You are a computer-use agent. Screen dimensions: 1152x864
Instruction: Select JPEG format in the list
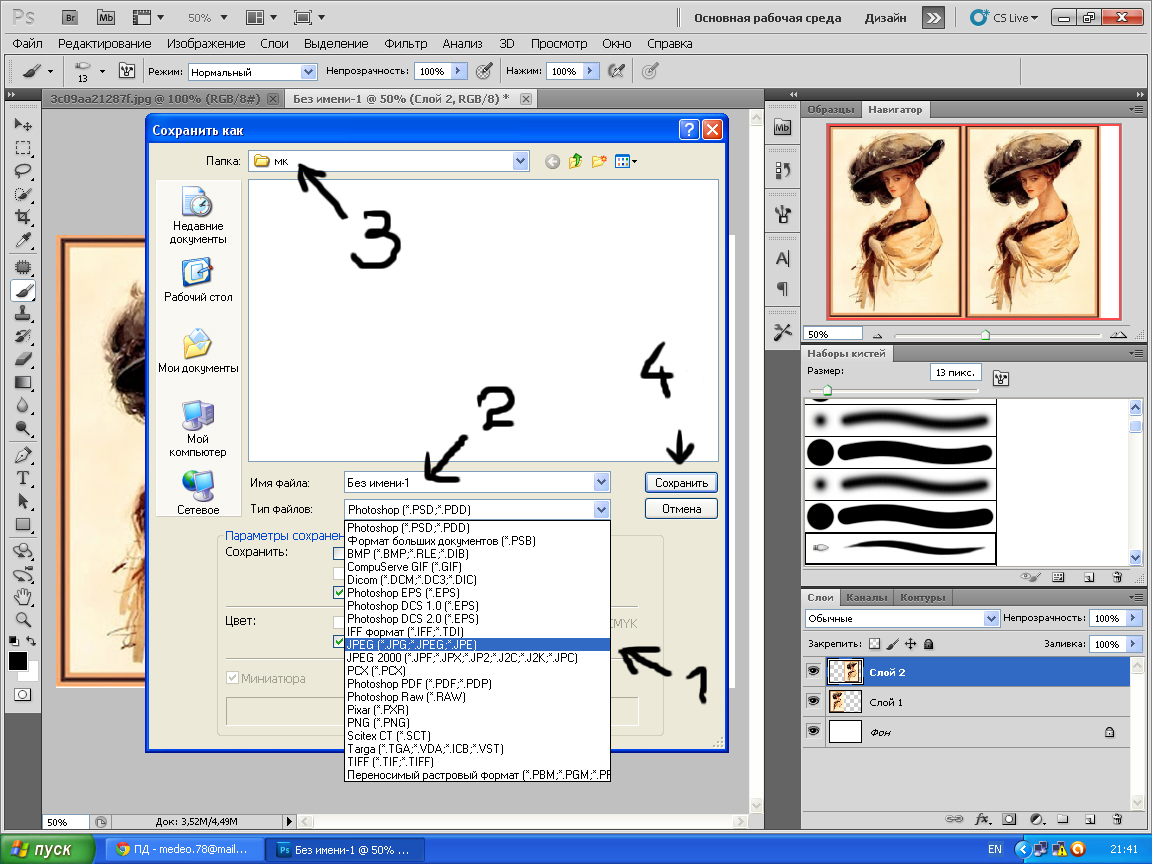point(477,644)
